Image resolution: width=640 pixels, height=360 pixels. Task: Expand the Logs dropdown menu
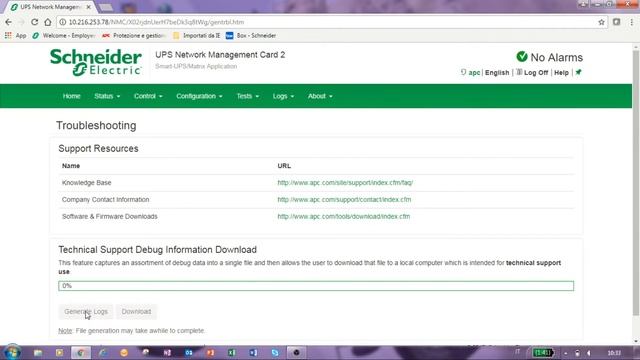pyautogui.click(x=283, y=96)
